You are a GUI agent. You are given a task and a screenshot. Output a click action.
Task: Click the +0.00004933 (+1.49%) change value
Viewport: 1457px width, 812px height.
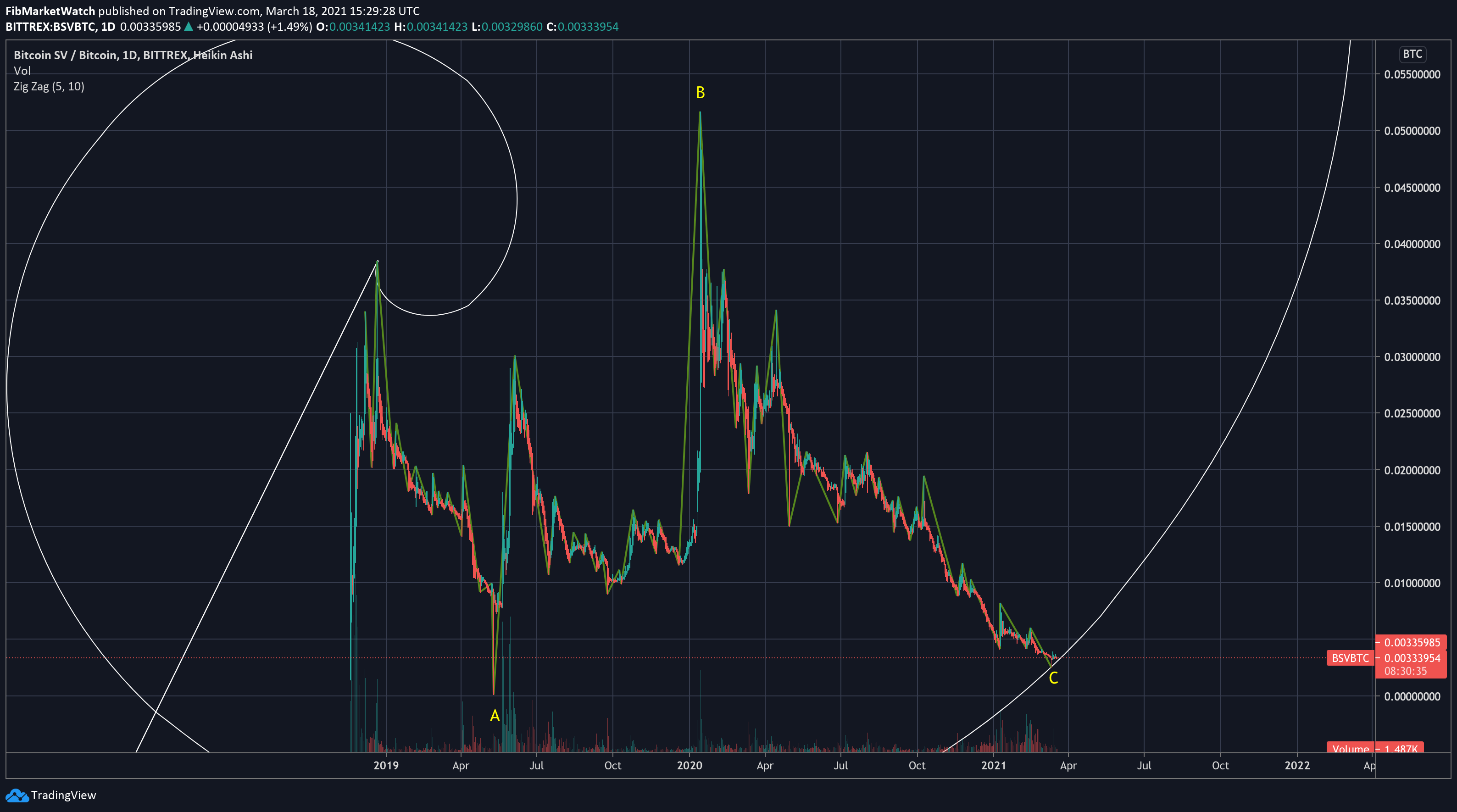[x=254, y=27]
